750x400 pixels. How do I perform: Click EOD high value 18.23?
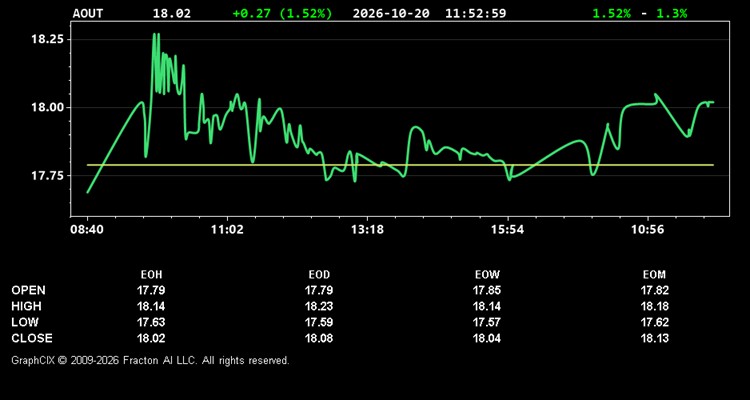click(x=319, y=306)
